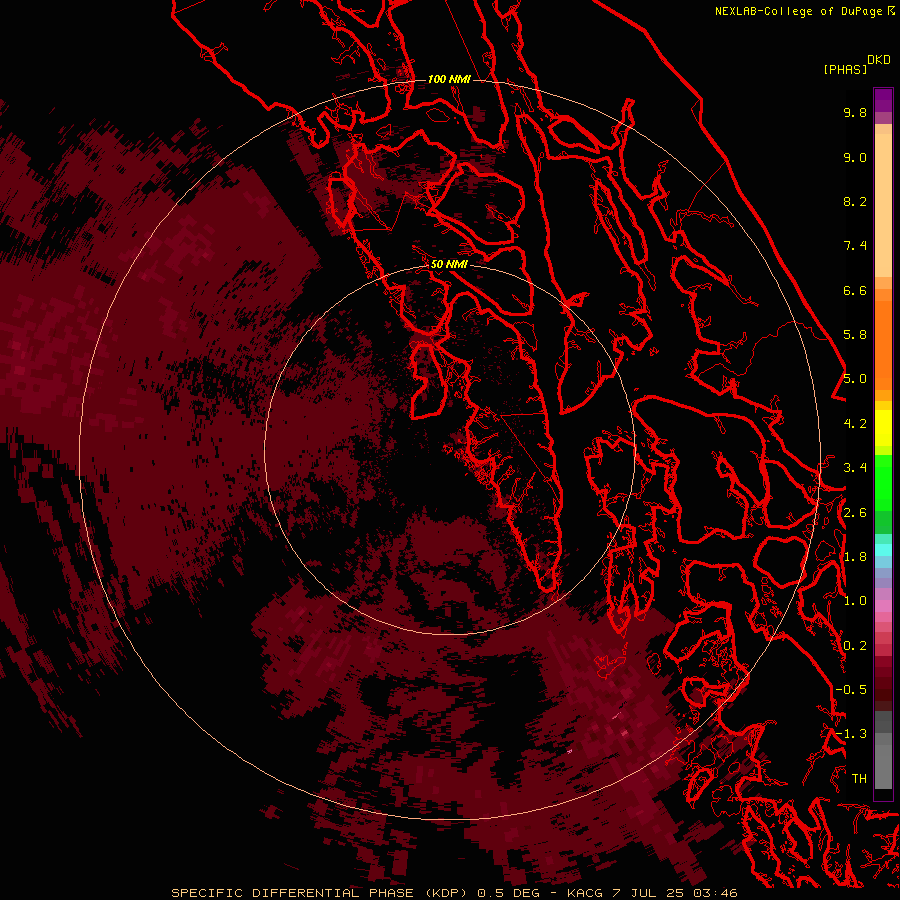Click the 8.2 scale value

(x=855, y=201)
